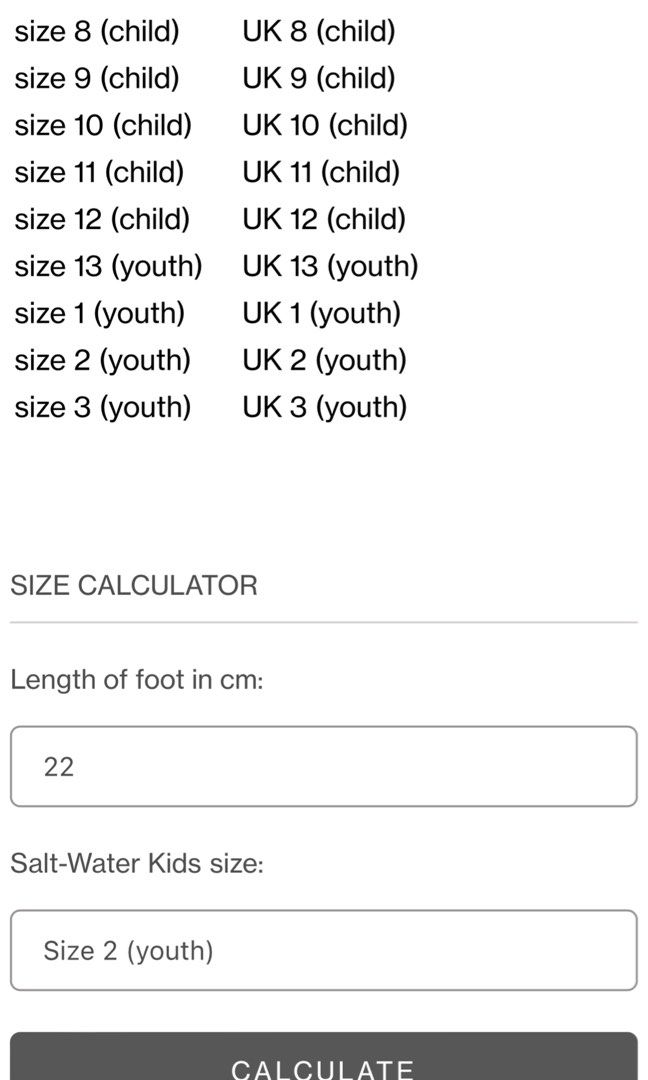Select the size 8 (child) row text
Image resolution: width=648 pixels, height=1080 pixels.
pyautogui.click(x=97, y=31)
